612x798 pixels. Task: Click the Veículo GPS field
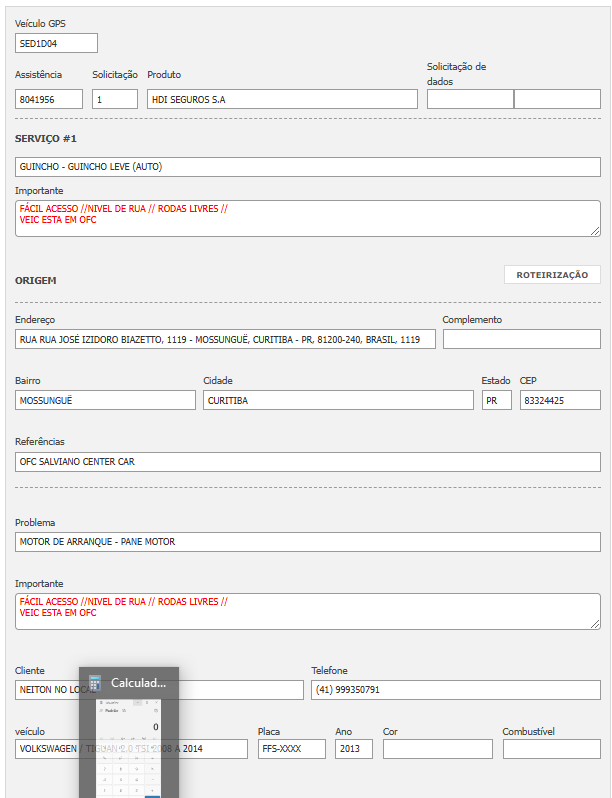57,43
